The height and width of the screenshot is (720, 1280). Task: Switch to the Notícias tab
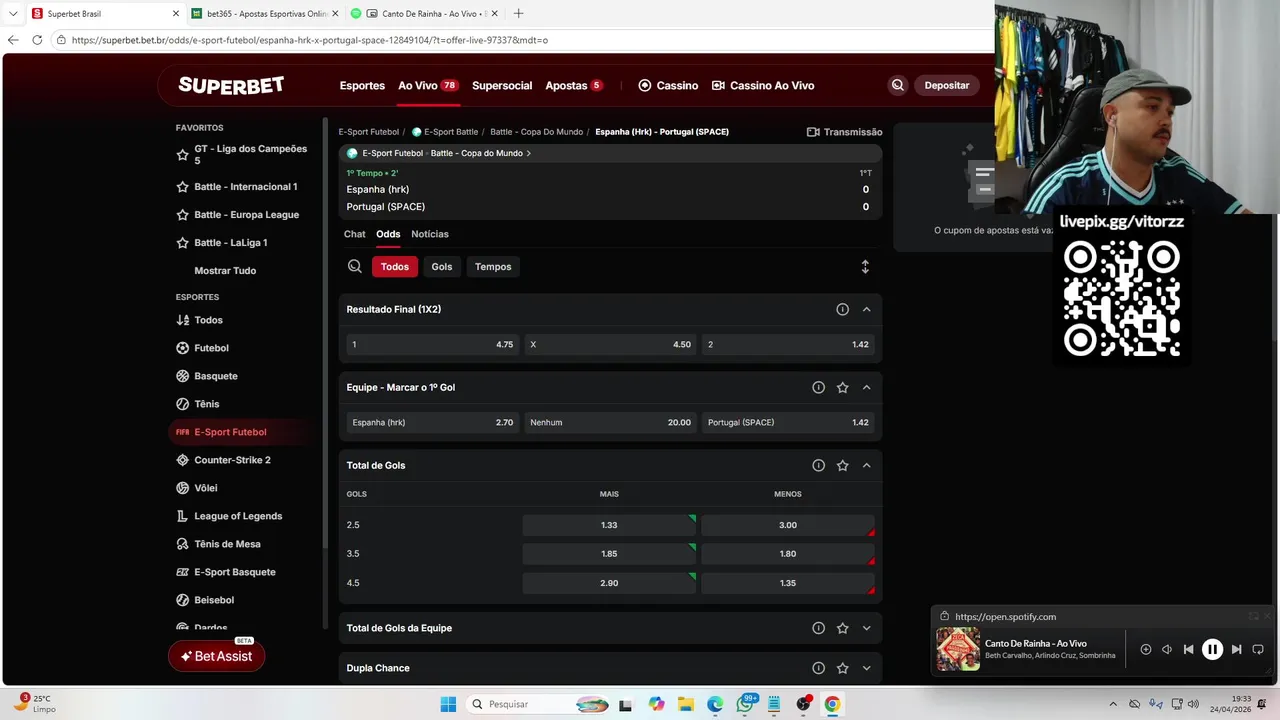point(430,234)
